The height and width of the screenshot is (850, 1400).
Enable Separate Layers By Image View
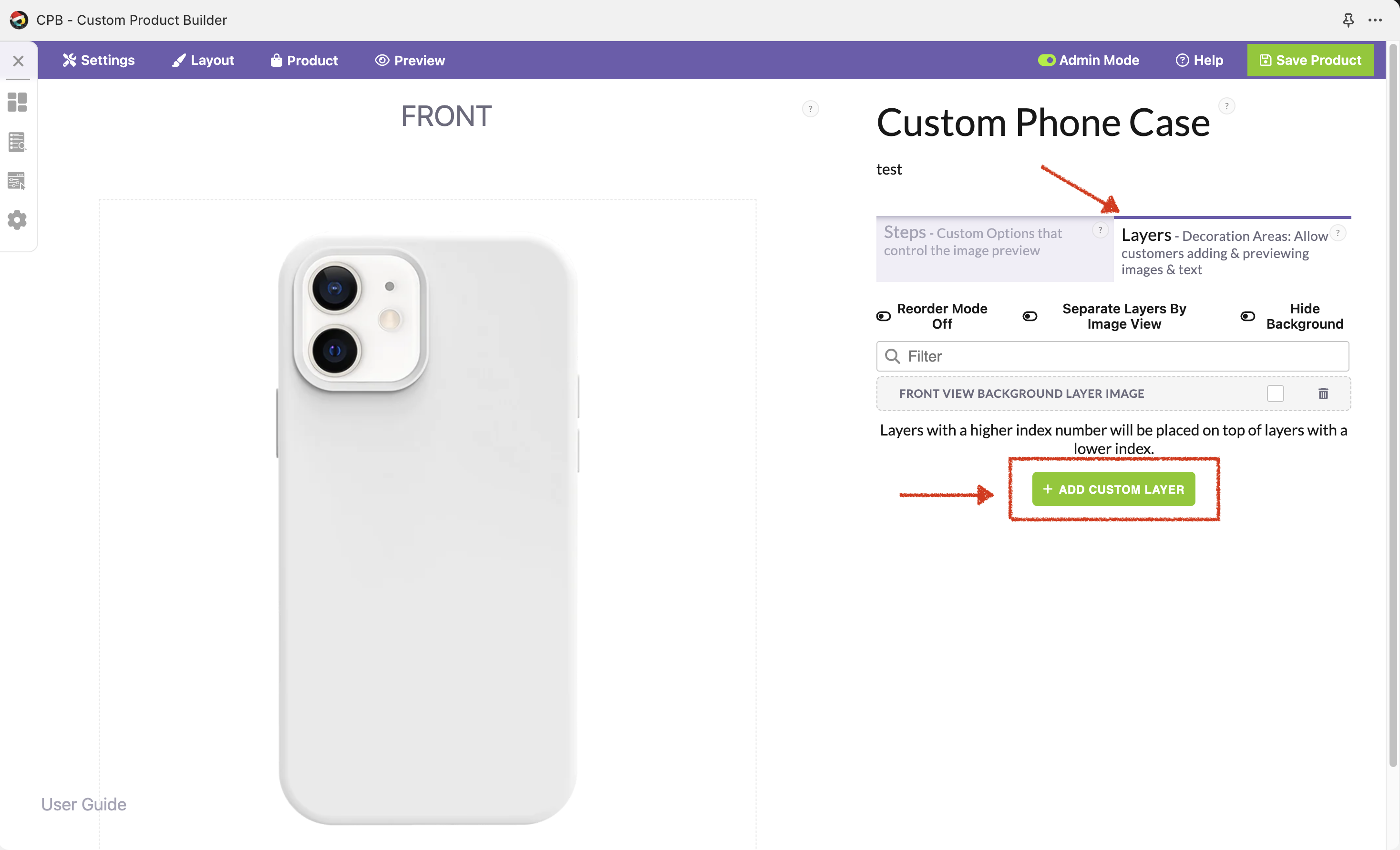tap(1029, 316)
